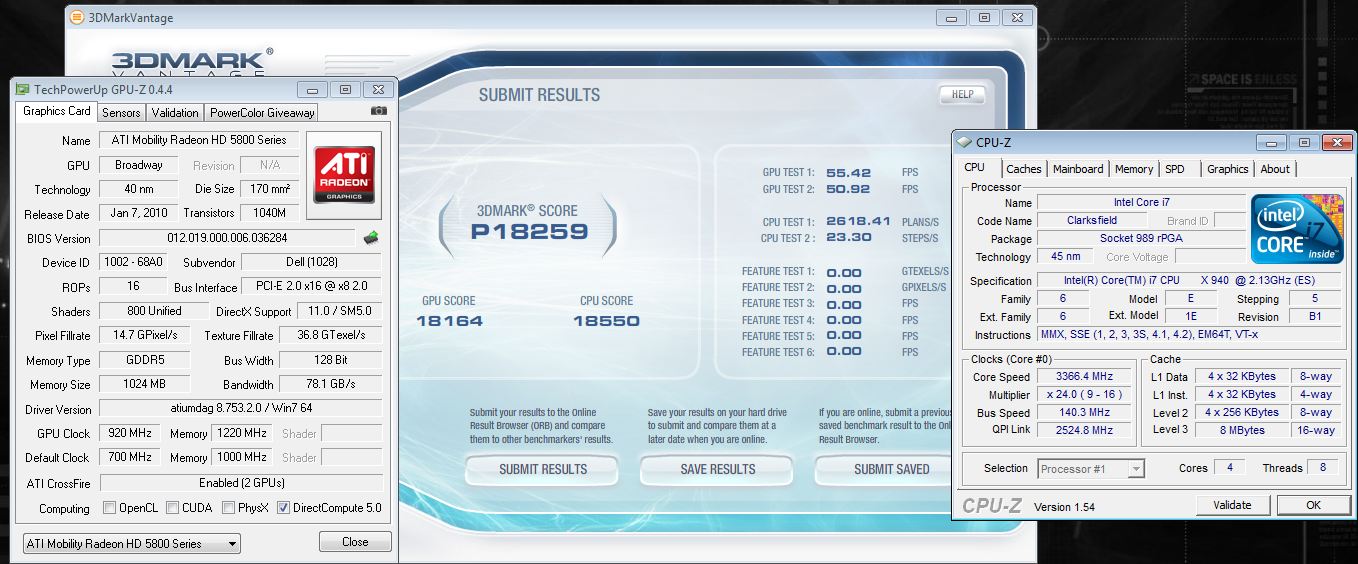The image size is (1358, 564).
Task: Click the CPU-Z title bar app icon
Action: click(x=964, y=142)
